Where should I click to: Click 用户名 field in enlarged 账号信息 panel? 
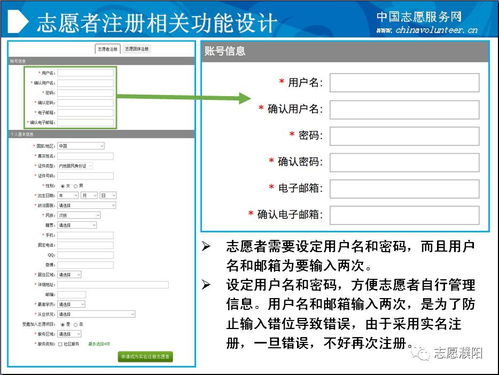click(405, 83)
